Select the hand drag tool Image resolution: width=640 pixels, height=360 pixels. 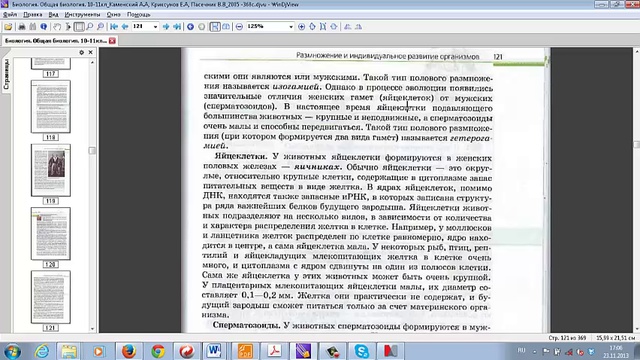coord(57,27)
